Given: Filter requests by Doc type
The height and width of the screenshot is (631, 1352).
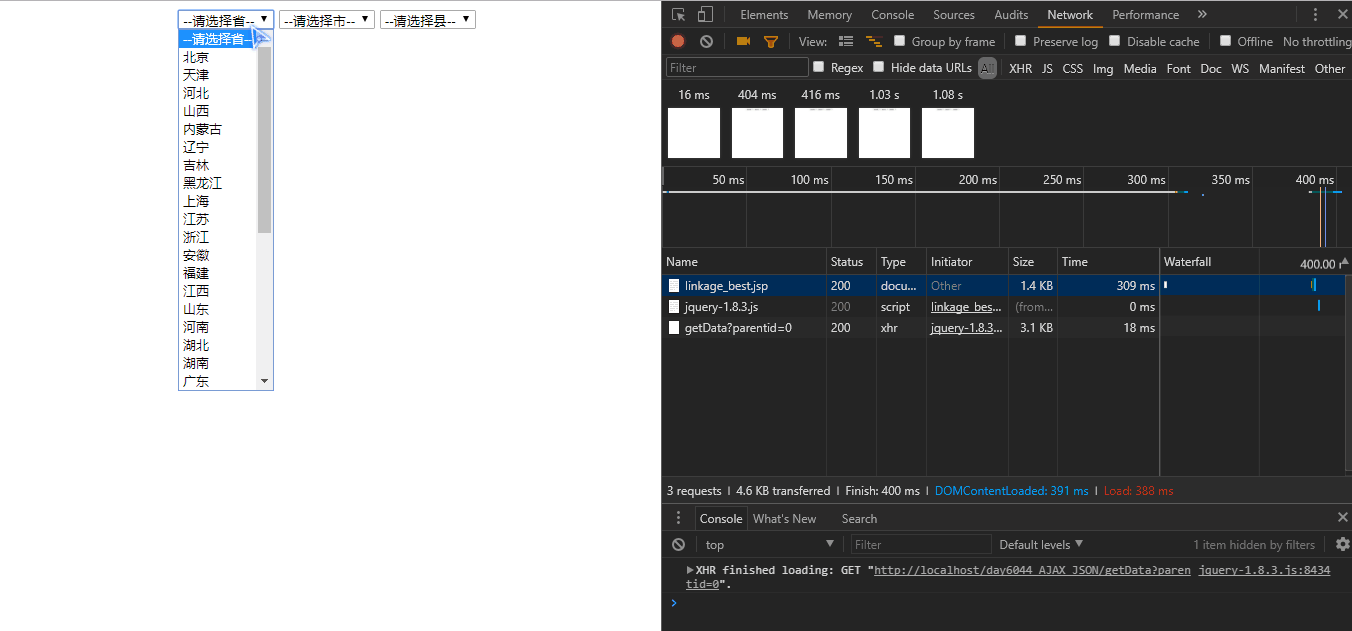Looking at the screenshot, I should tap(1211, 69).
